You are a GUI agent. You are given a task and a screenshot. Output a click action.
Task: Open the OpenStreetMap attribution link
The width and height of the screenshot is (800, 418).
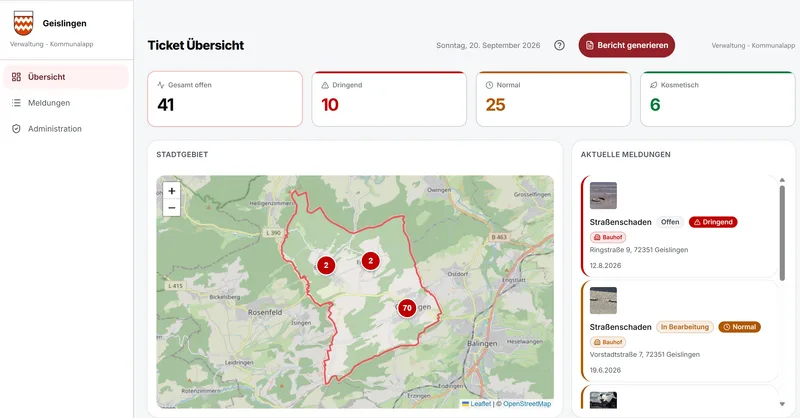pos(527,404)
